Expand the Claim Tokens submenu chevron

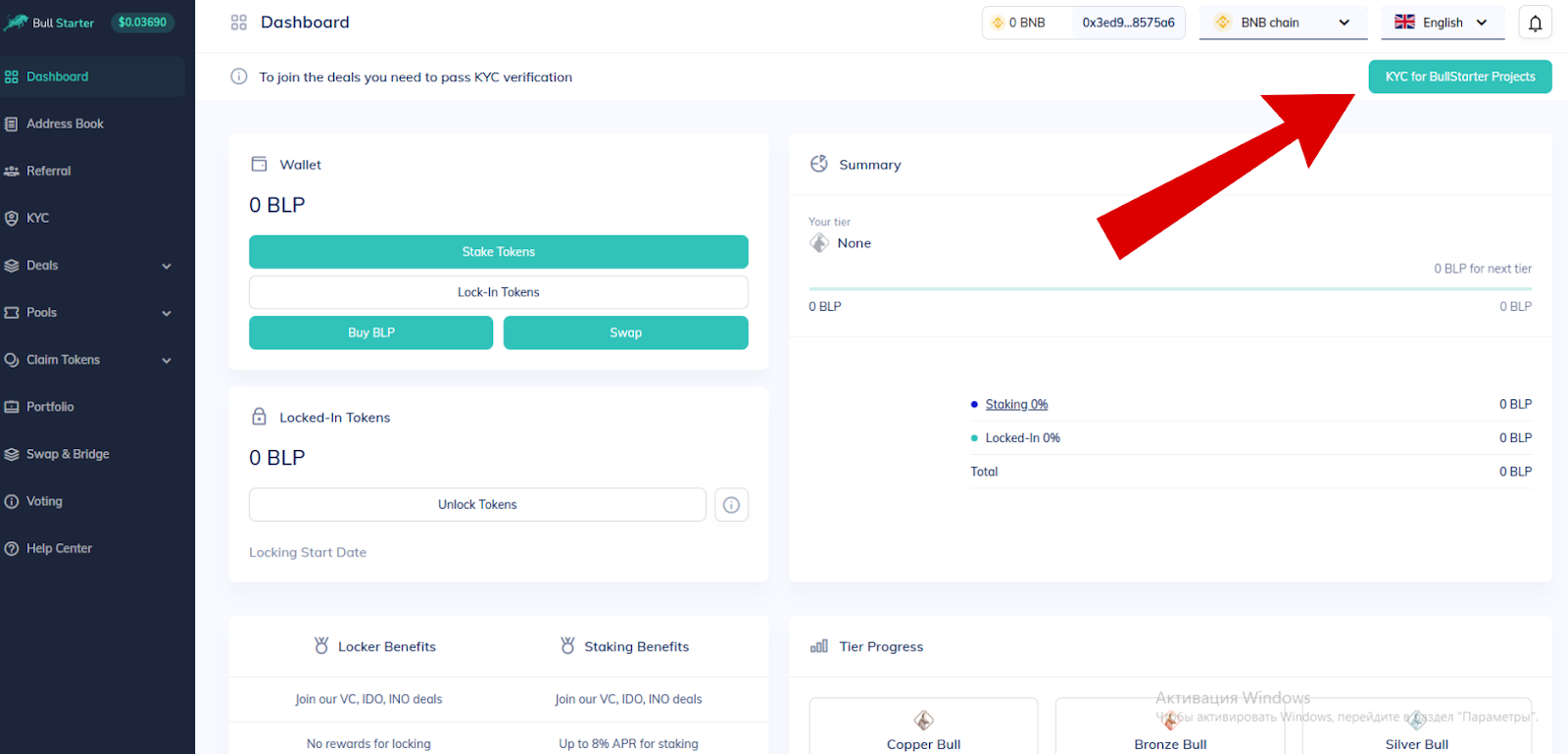(x=167, y=361)
